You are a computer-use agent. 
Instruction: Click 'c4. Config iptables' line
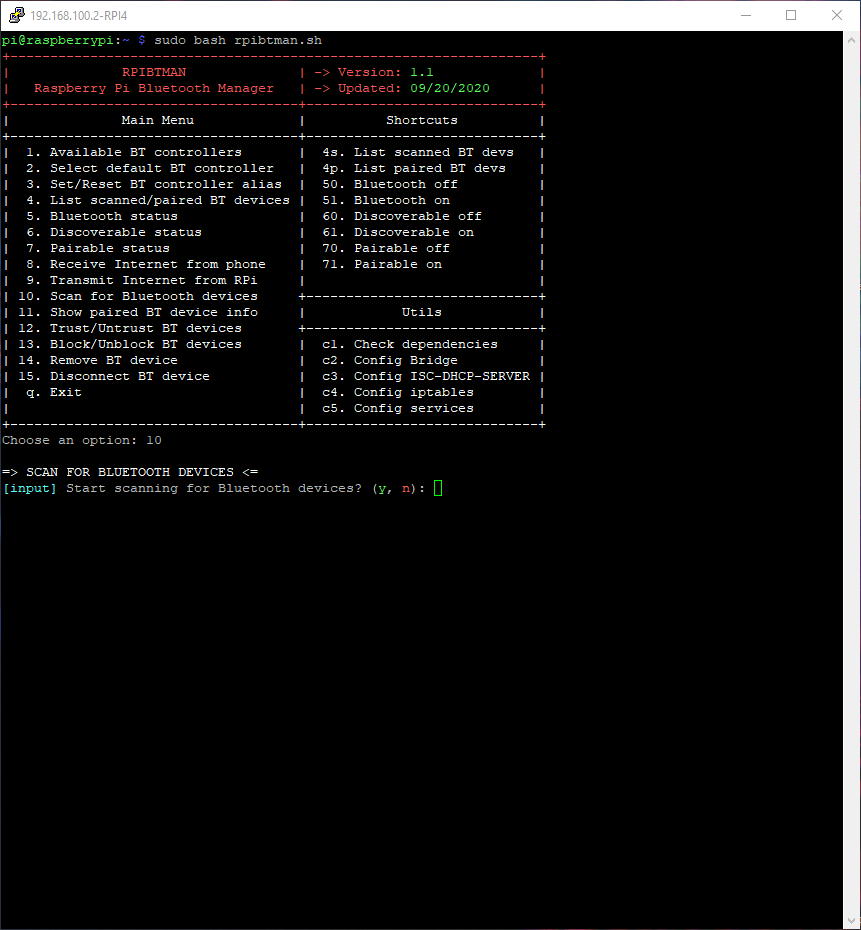[398, 393]
